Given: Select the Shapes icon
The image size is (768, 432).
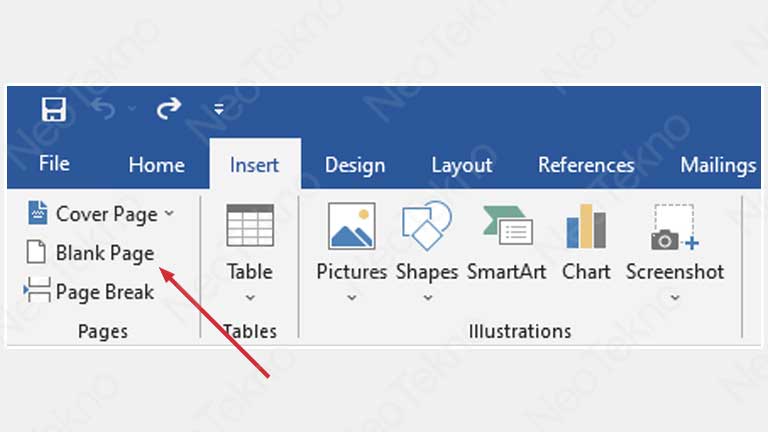Looking at the screenshot, I should [426, 226].
